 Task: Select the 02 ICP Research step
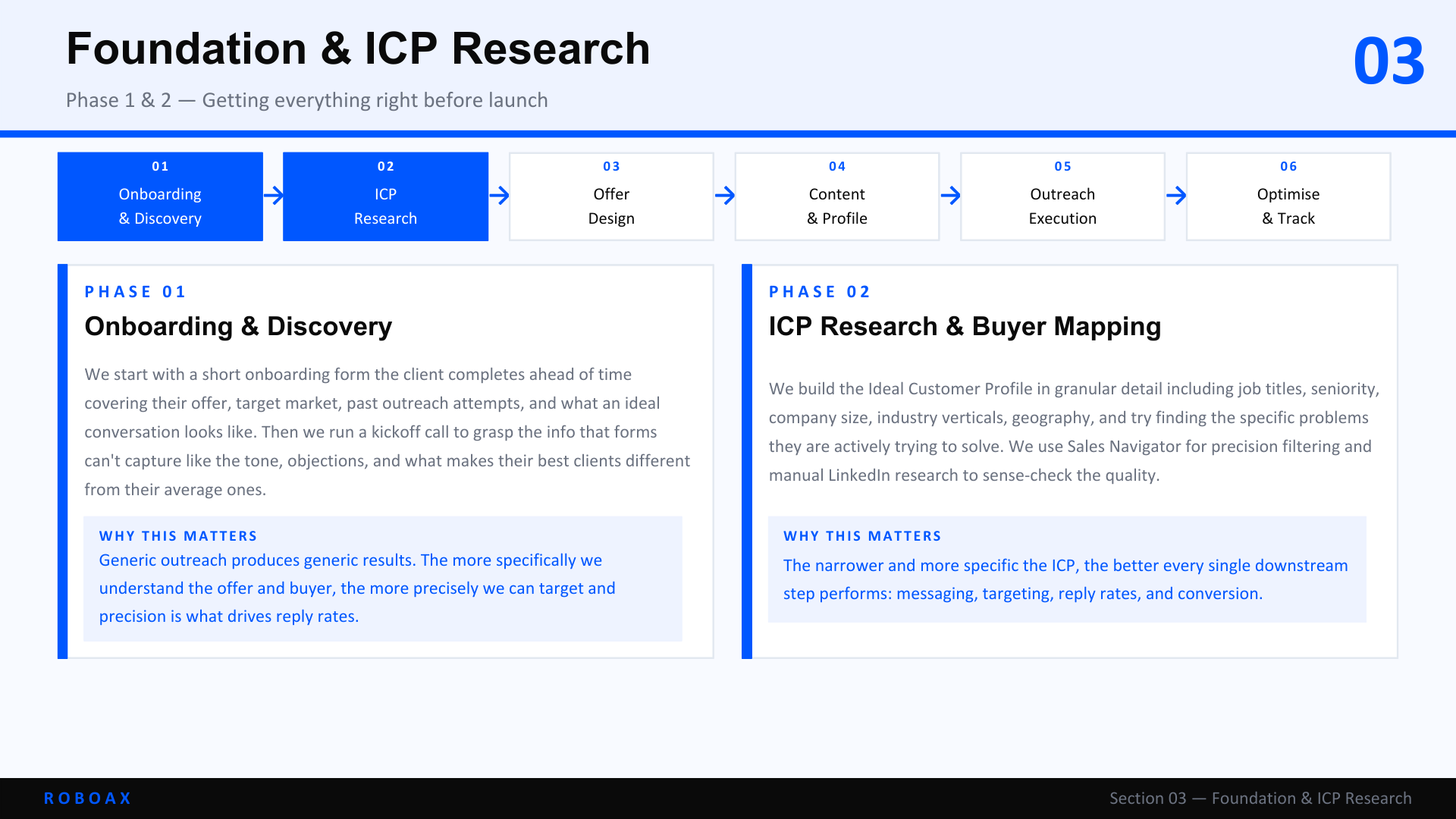point(385,196)
